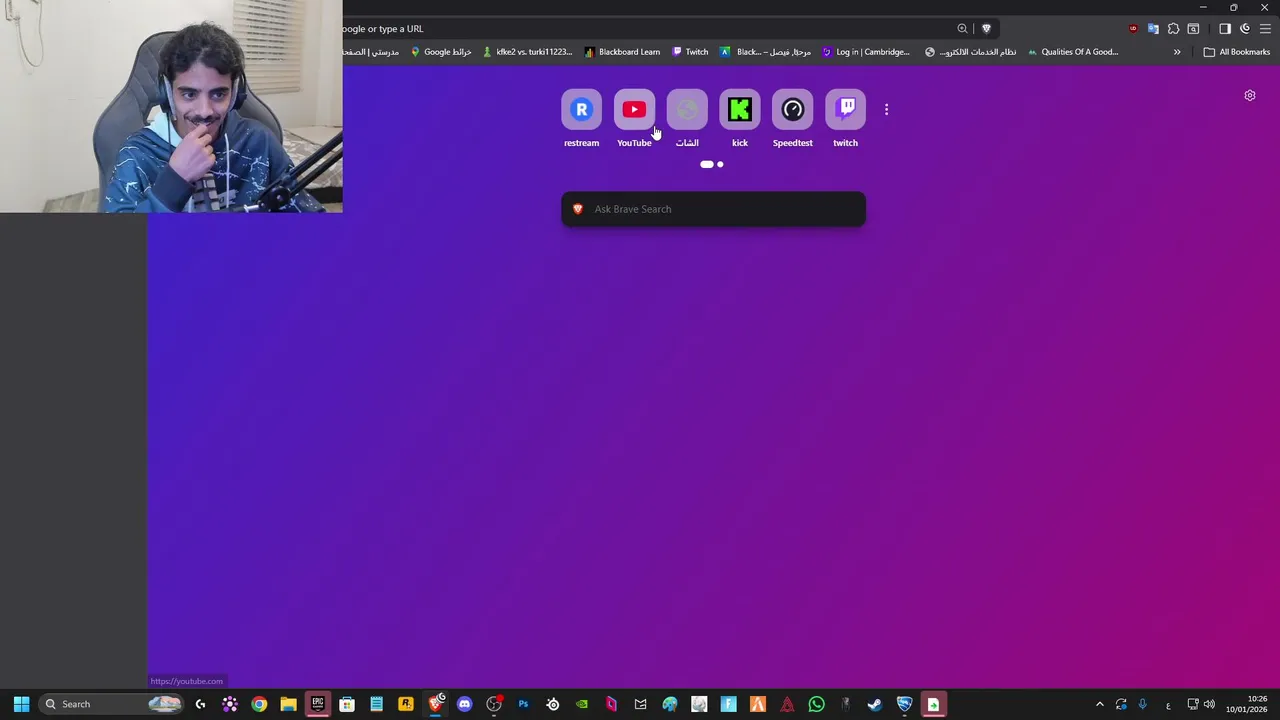The image size is (1280, 720).
Task: Open Microsoft Store from taskbar
Action: pos(347,704)
